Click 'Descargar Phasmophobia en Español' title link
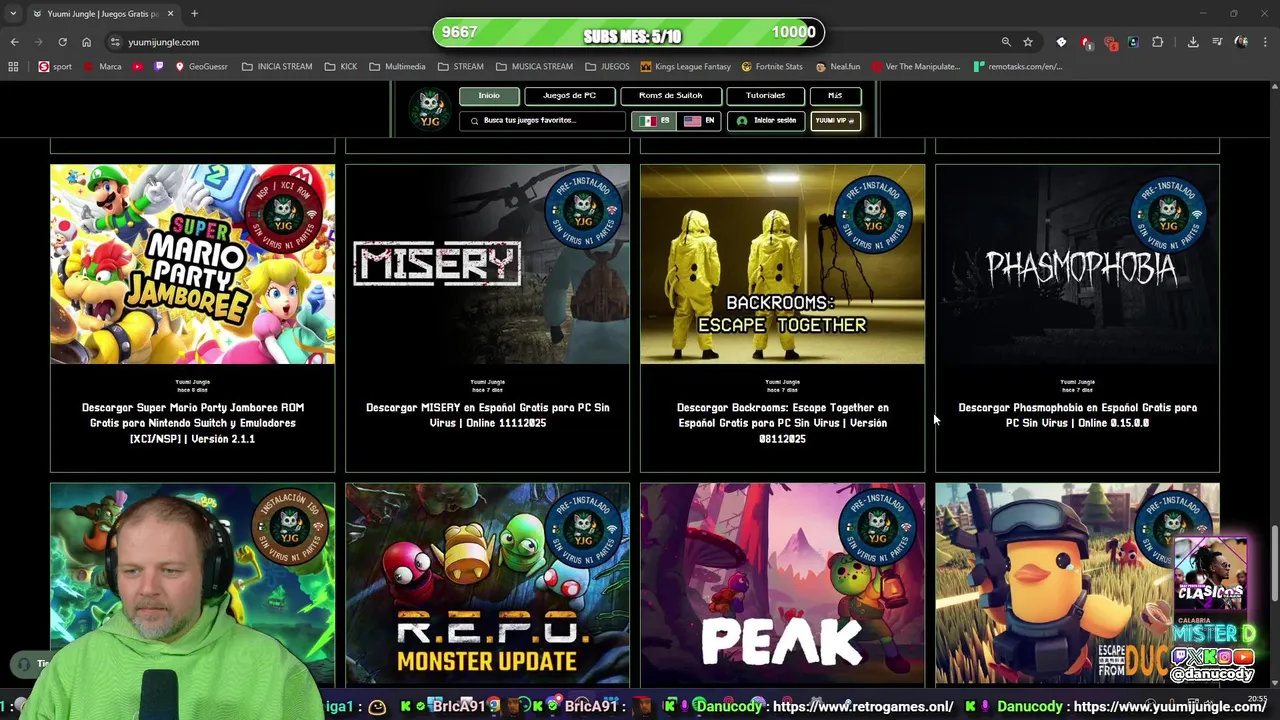Screen dimensions: 1280x720 click(1078, 415)
